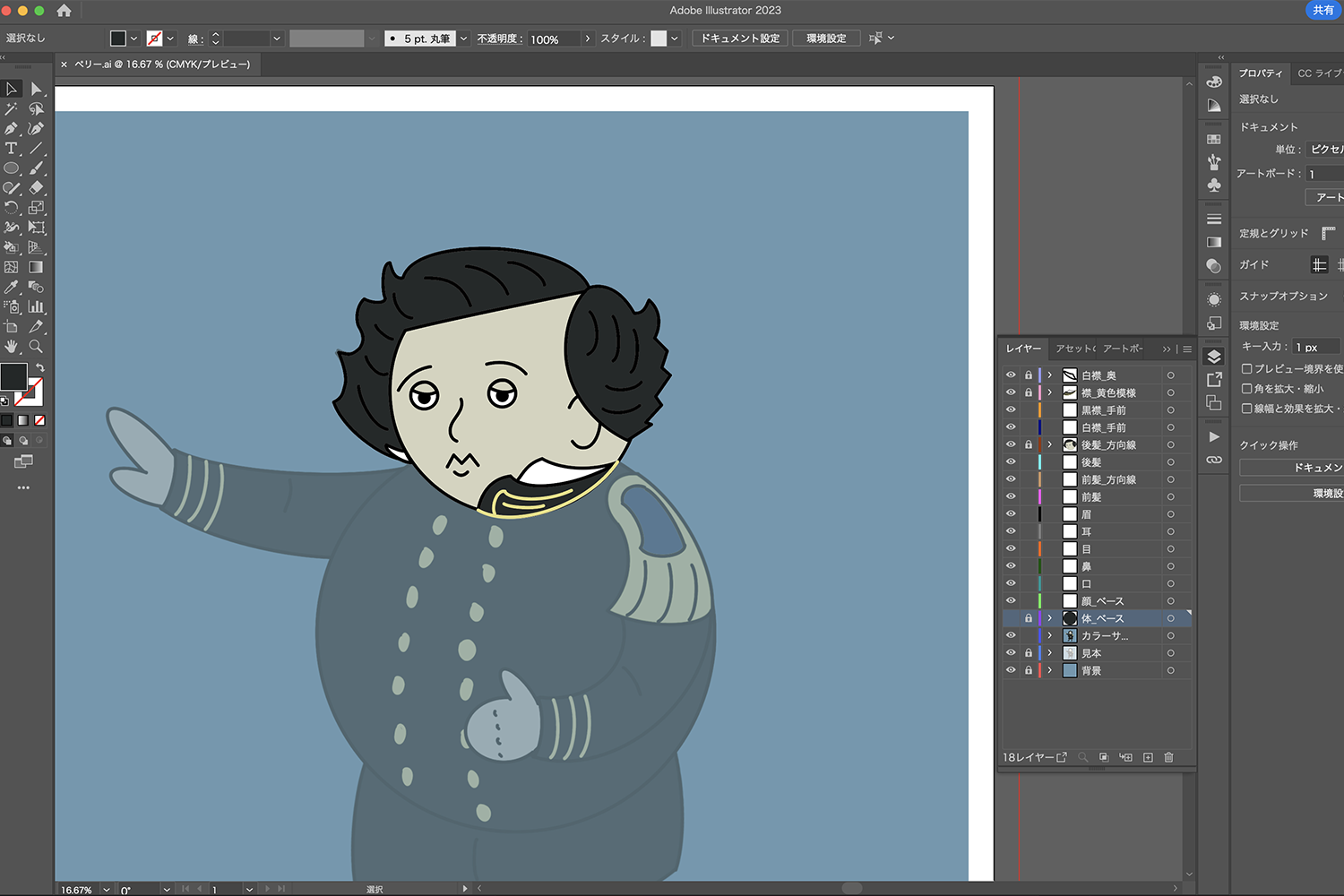Viewport: 1344px width, 896px height.
Task: Select the Lasso tool
Action: pyautogui.click(x=36, y=108)
